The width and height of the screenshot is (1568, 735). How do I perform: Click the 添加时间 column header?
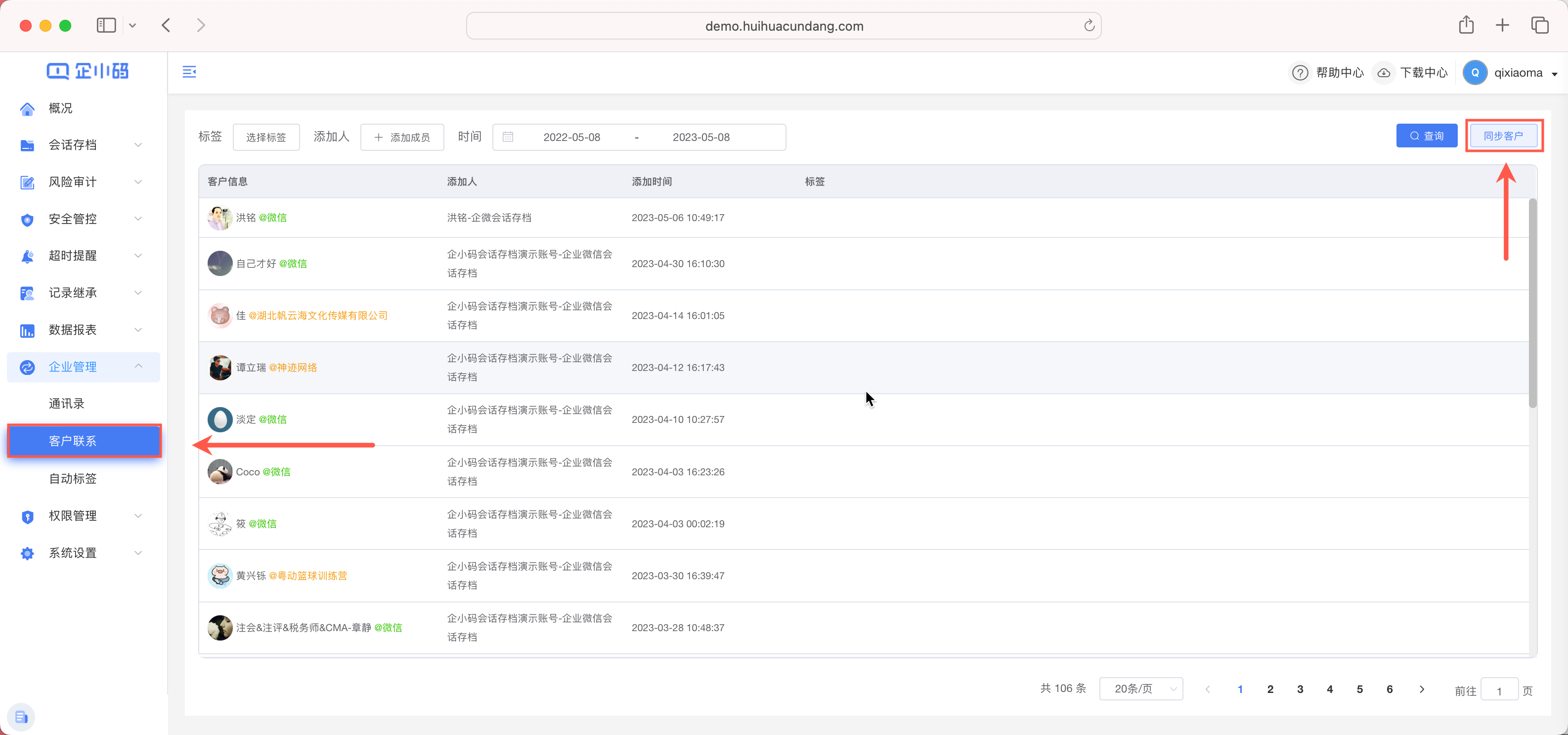[652, 182]
